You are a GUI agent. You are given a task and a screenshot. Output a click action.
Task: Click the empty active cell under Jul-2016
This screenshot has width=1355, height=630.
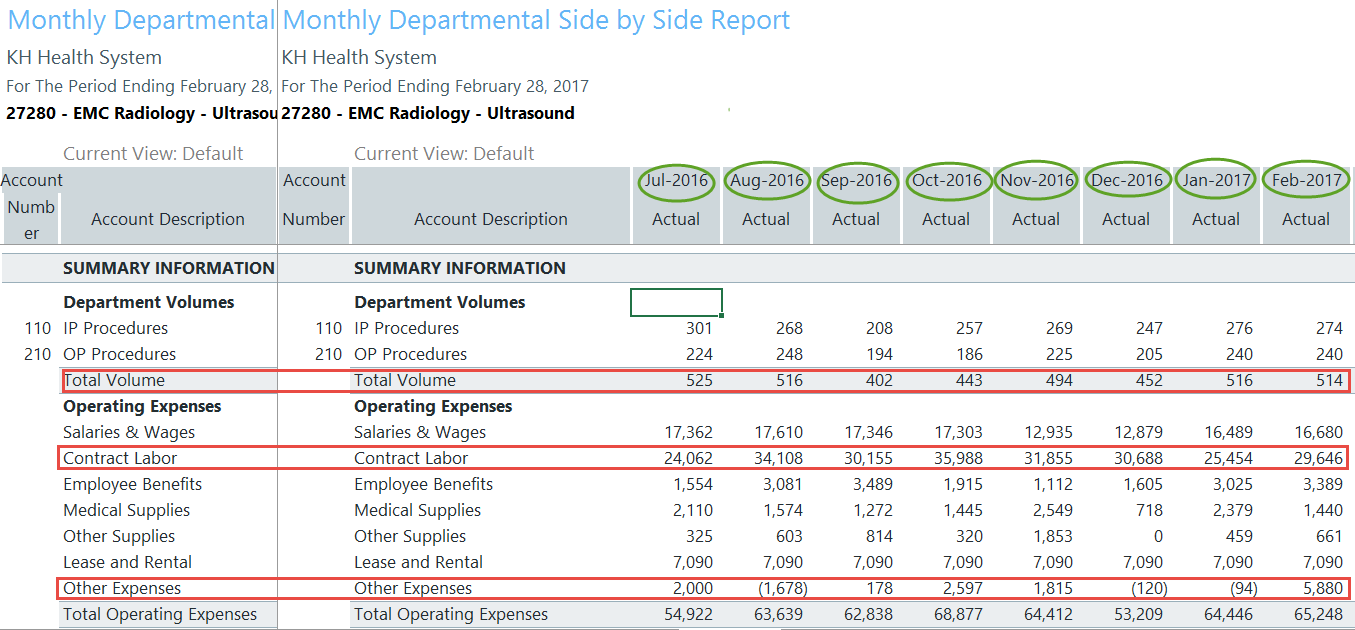click(x=676, y=302)
